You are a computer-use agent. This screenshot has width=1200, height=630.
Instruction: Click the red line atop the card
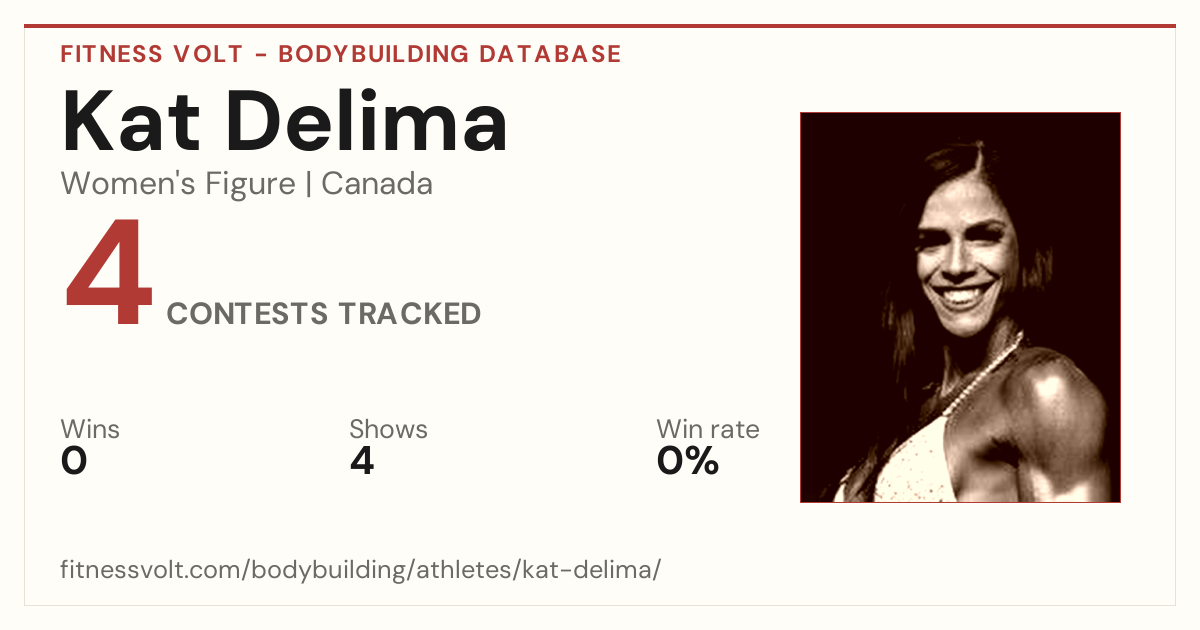tap(600, 26)
